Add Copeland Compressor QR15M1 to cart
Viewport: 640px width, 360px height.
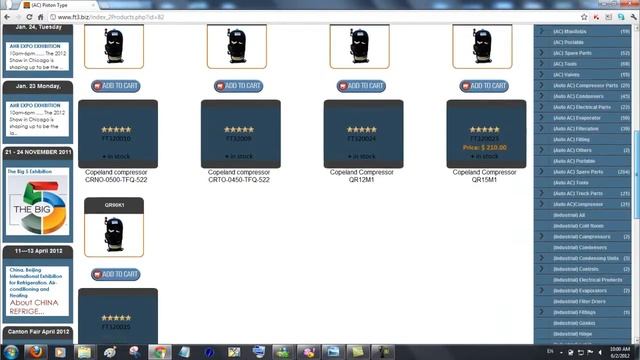484,86
